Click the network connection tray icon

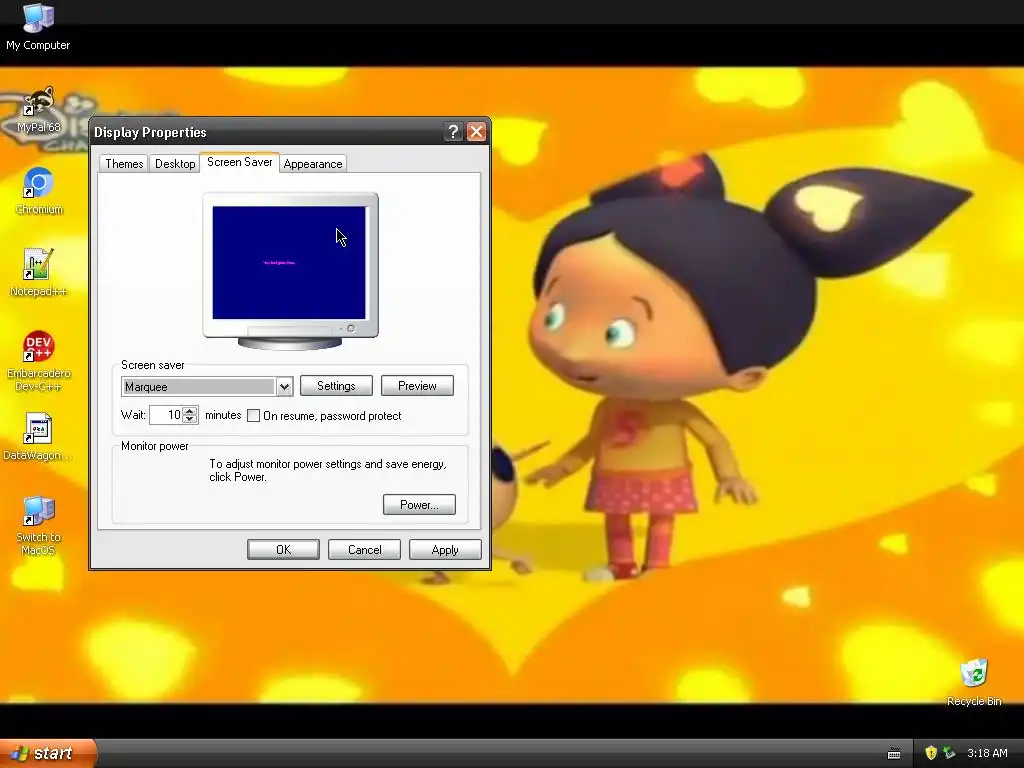(949, 753)
